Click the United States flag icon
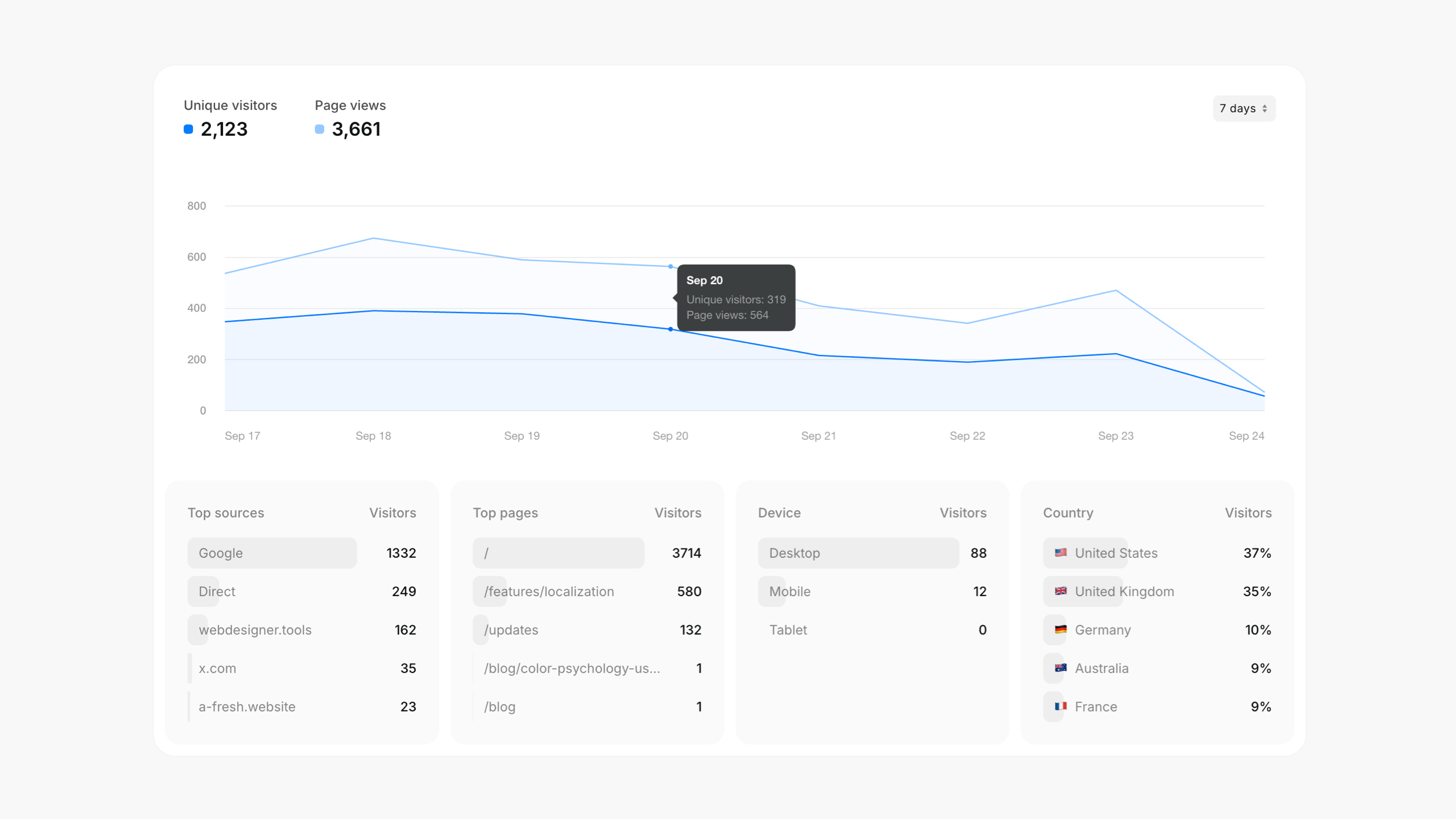Image resolution: width=1456 pixels, height=819 pixels. click(x=1060, y=552)
